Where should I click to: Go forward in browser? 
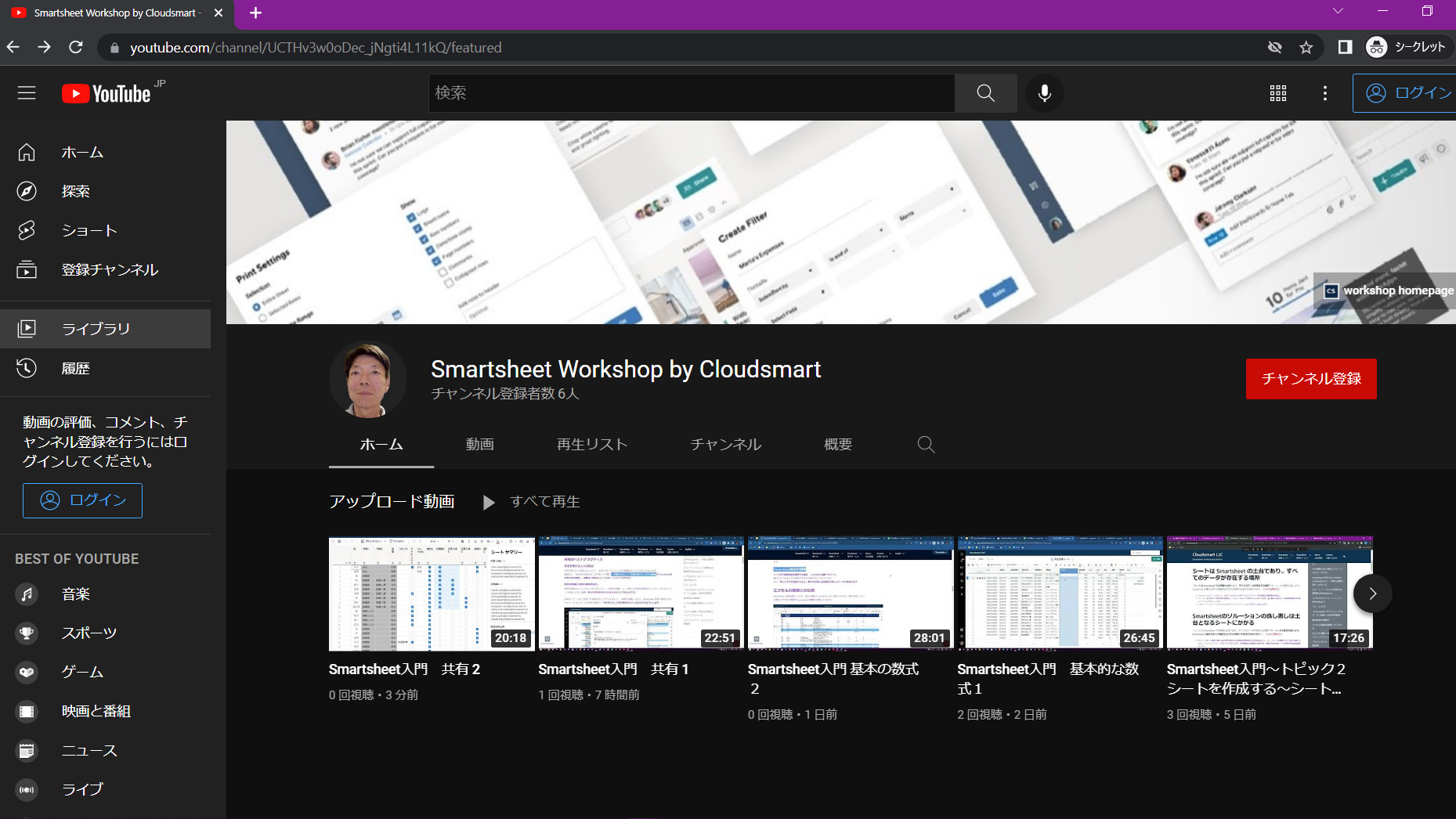point(45,47)
